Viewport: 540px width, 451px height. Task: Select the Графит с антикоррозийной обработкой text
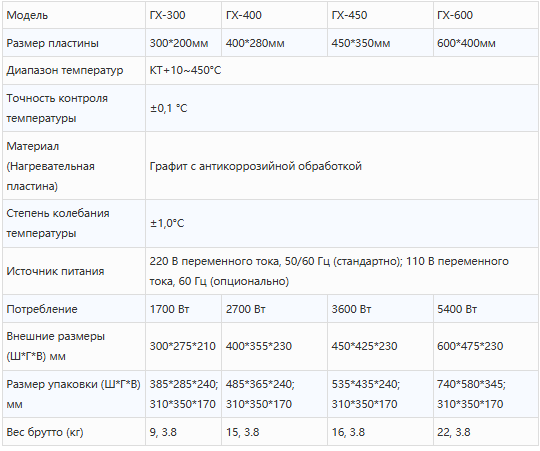click(256, 166)
